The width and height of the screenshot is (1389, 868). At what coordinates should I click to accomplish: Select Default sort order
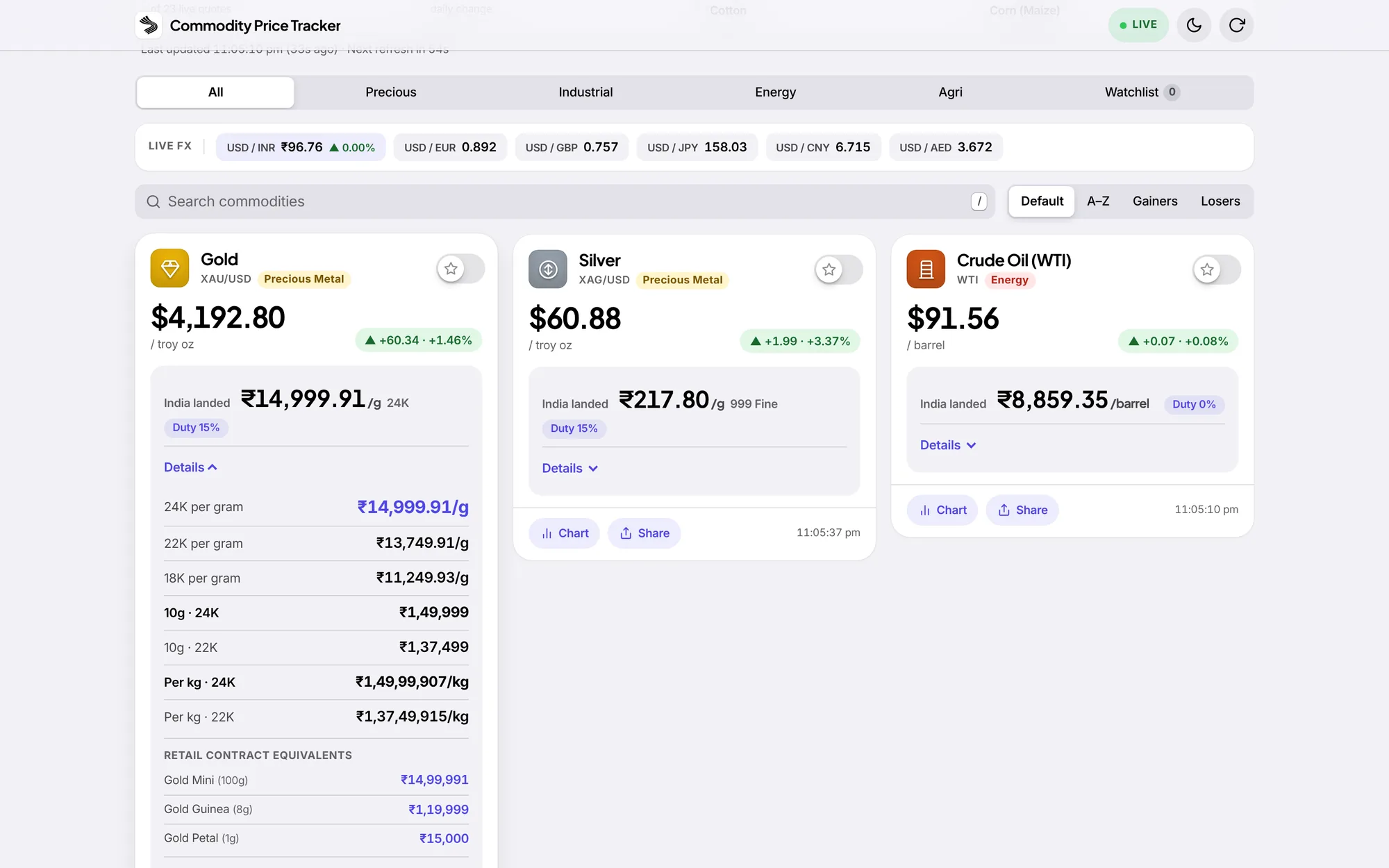point(1042,201)
